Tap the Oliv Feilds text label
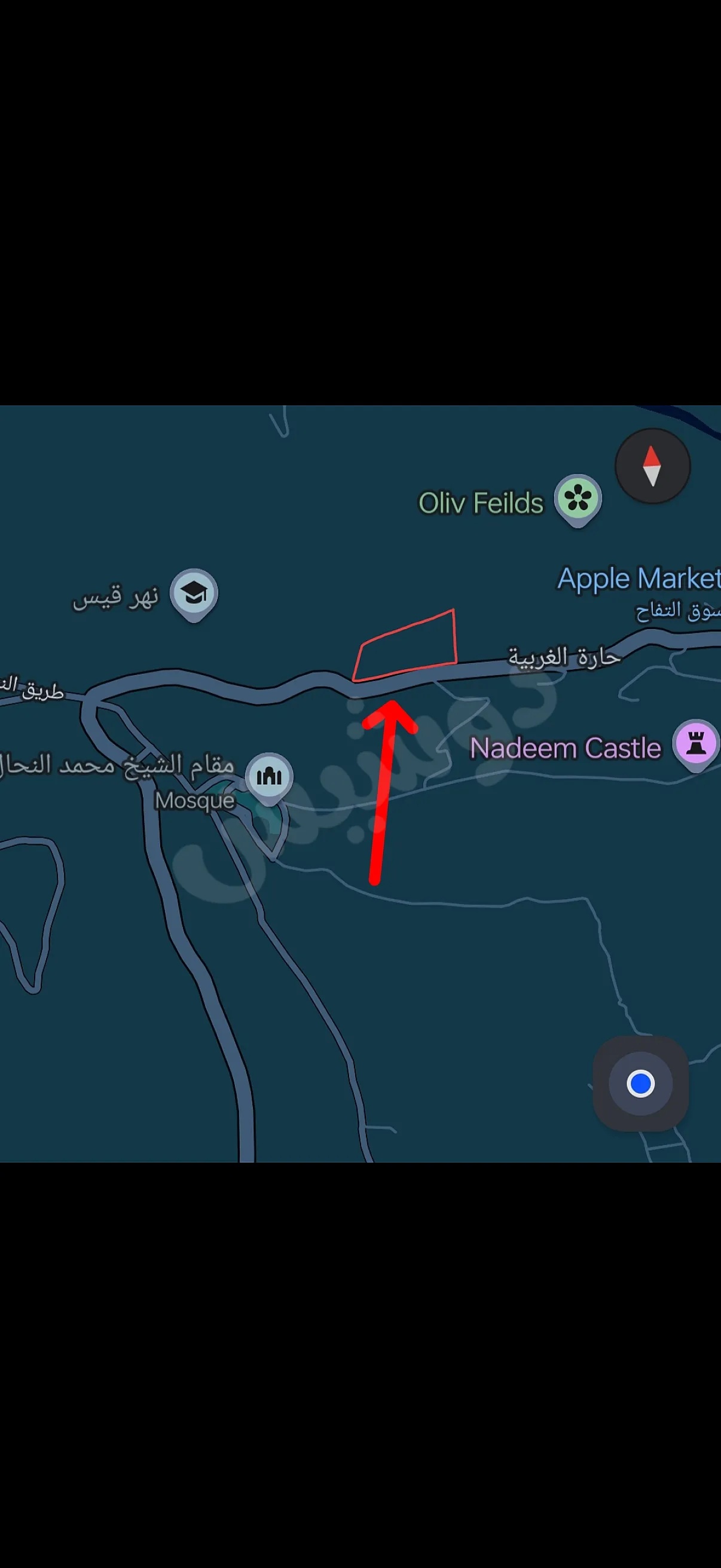The height and width of the screenshot is (1568, 721). coord(481,504)
